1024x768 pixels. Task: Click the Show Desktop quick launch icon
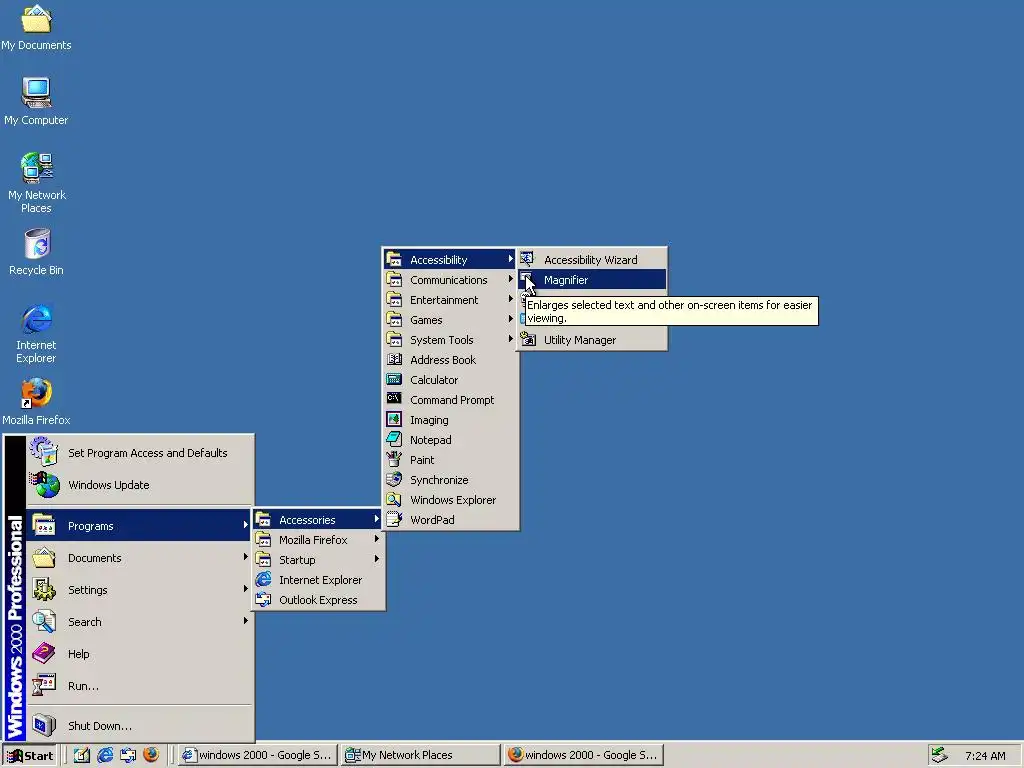[x=82, y=755]
